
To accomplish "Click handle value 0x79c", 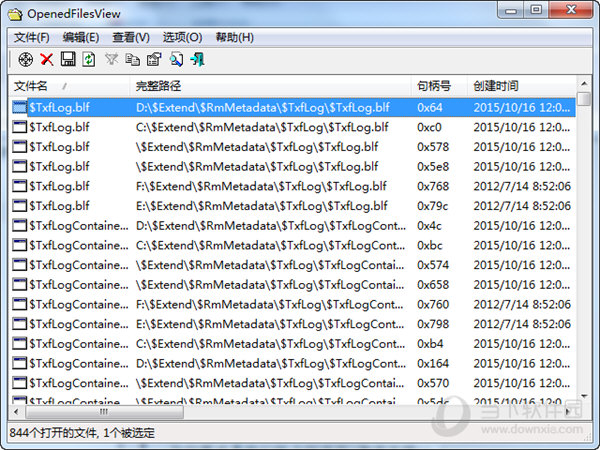I will click(x=432, y=206).
